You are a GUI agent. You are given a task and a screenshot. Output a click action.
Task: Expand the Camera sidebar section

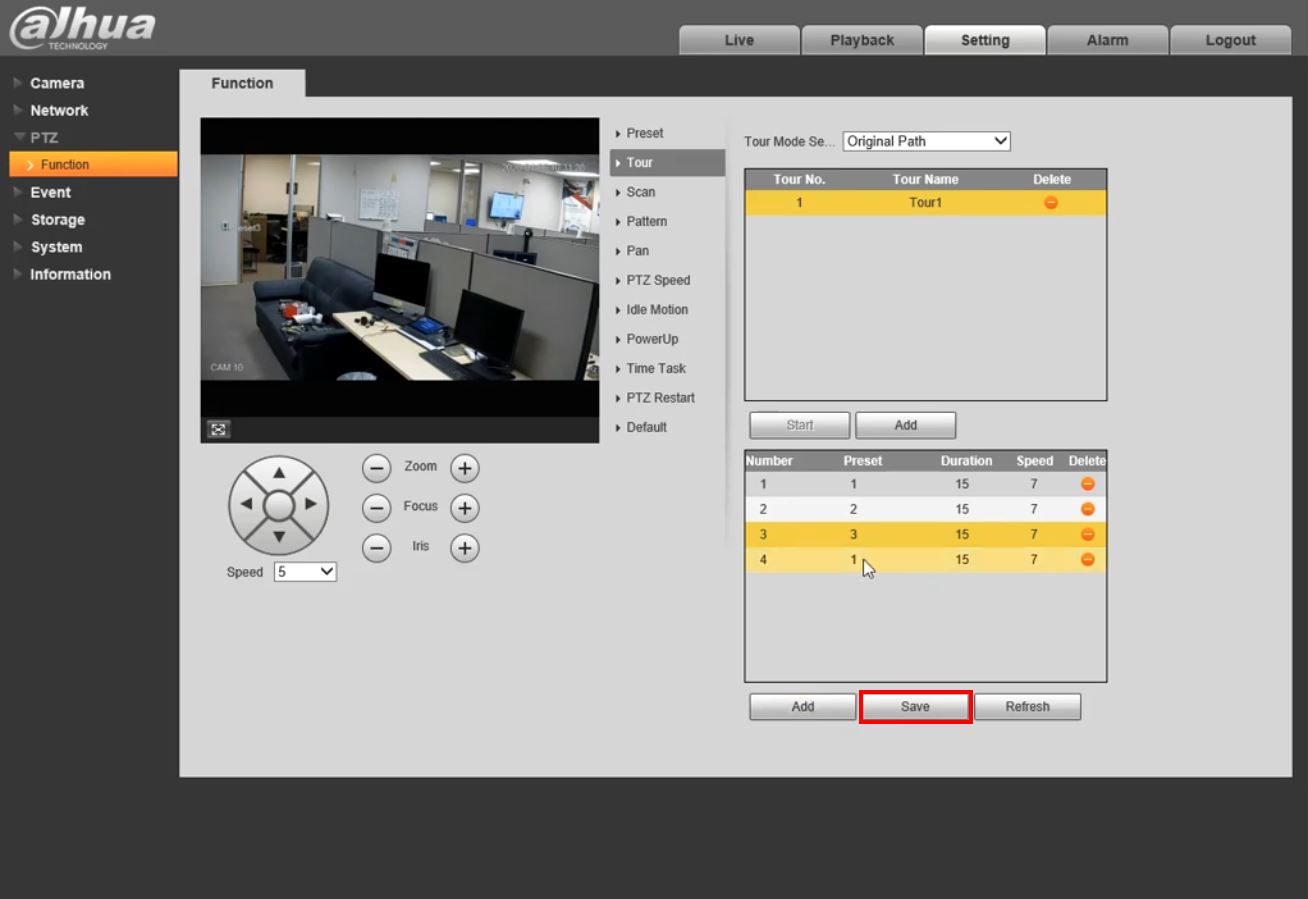click(57, 83)
